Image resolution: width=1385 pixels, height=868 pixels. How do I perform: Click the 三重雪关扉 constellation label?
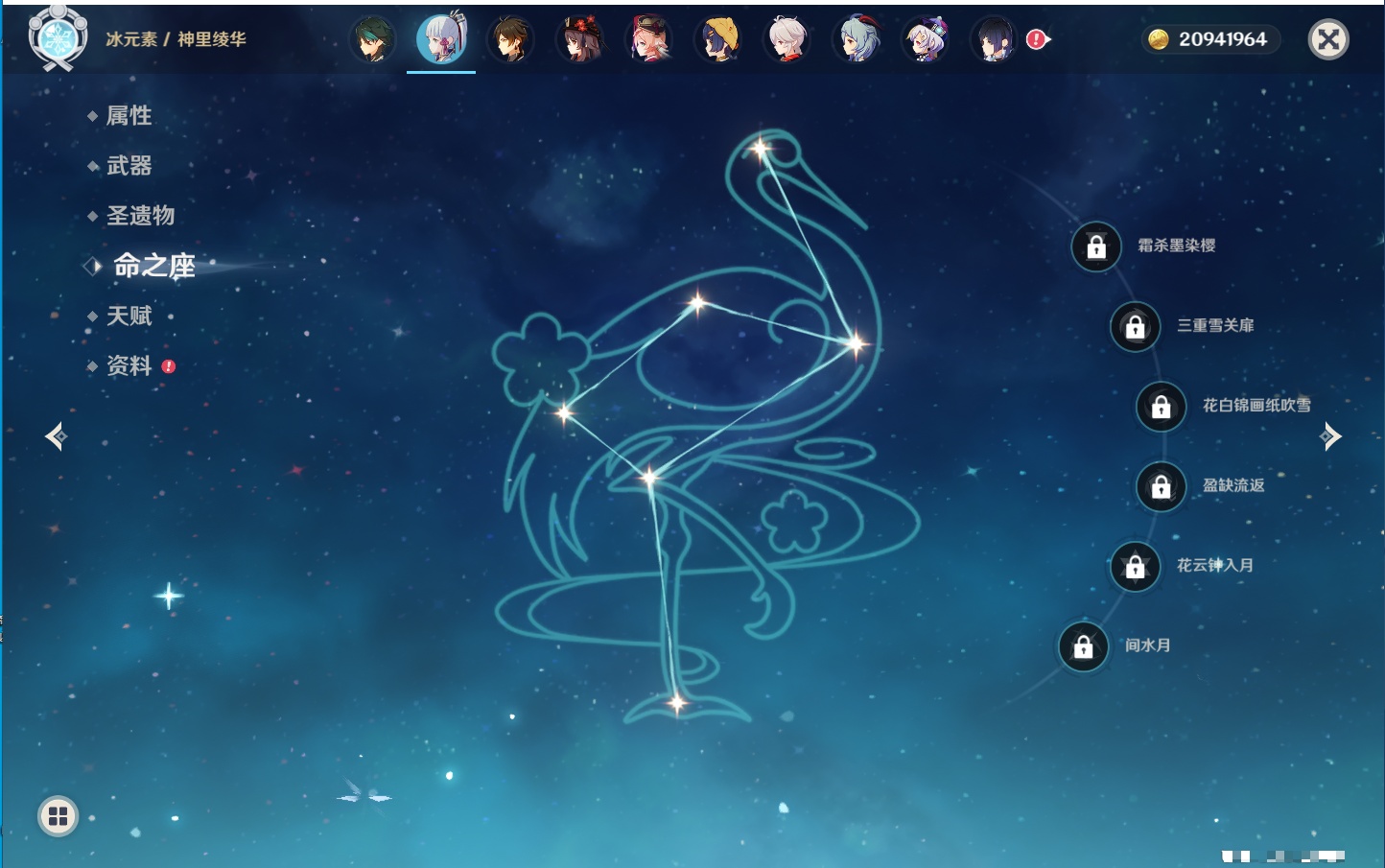[1215, 325]
